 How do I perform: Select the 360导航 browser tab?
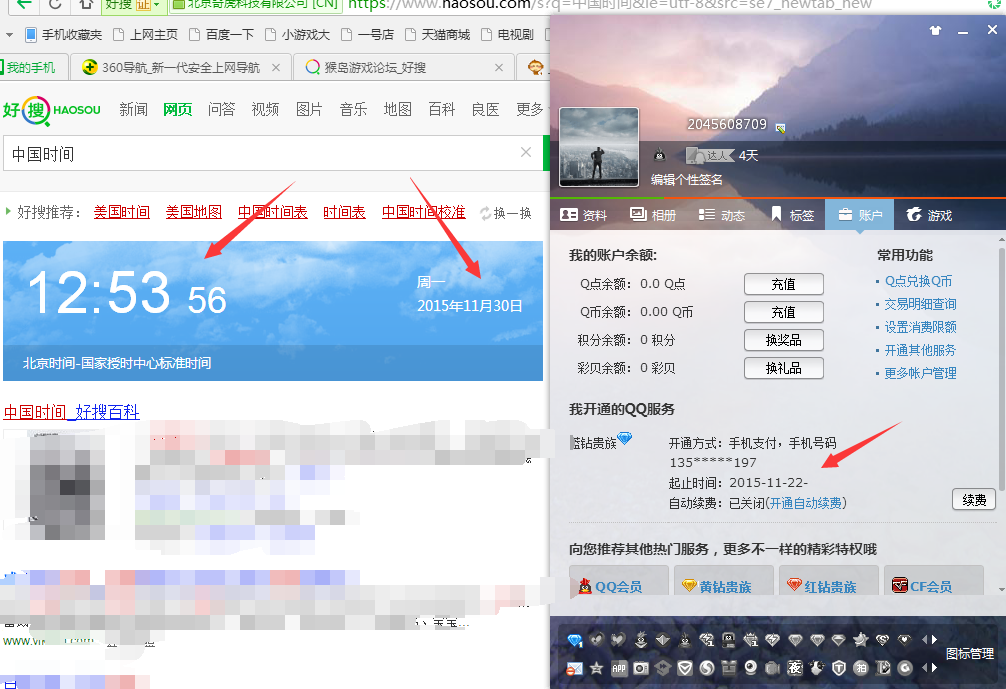(181, 67)
